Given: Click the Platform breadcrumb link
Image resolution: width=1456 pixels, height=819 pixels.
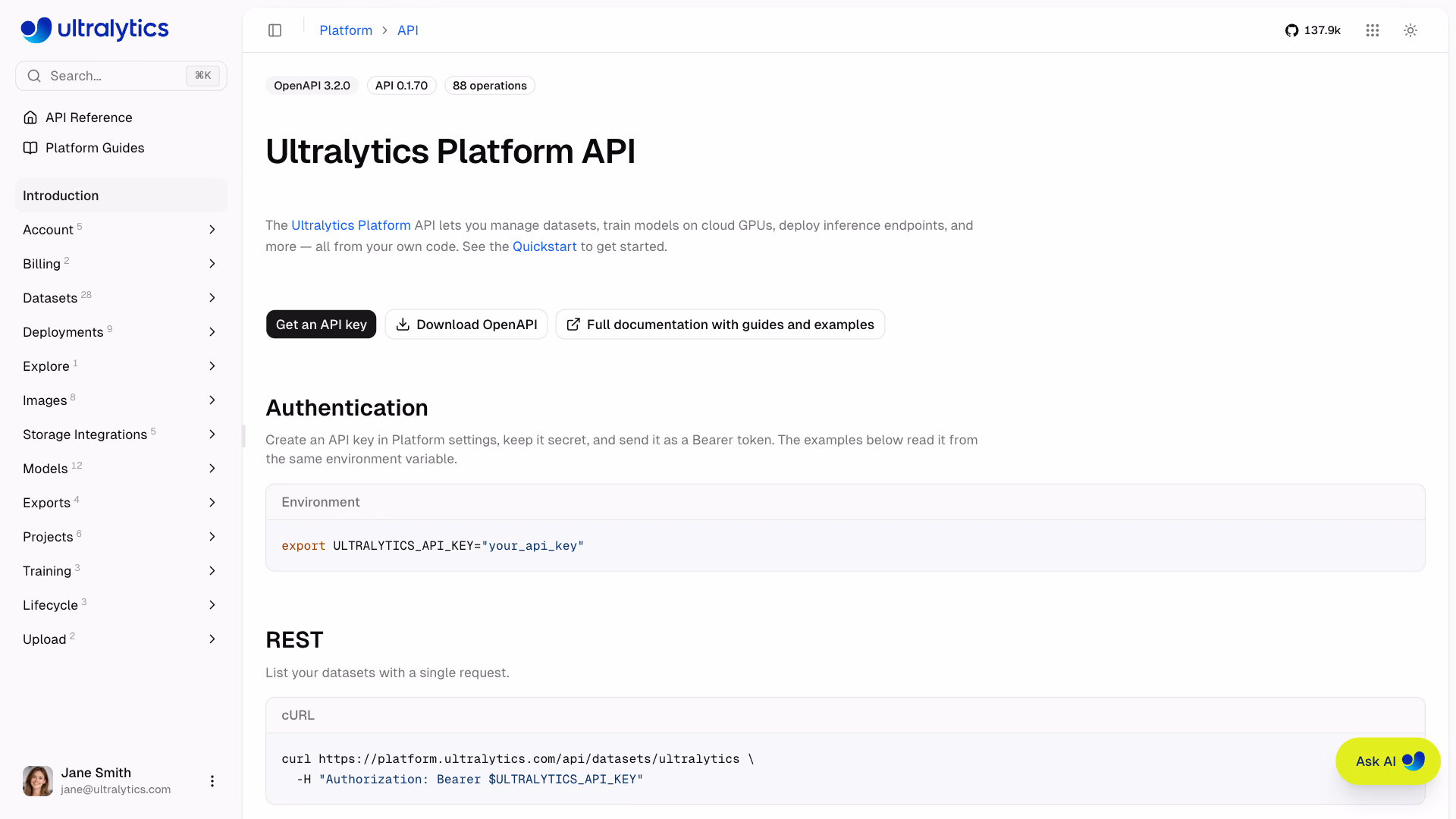Looking at the screenshot, I should point(346,30).
